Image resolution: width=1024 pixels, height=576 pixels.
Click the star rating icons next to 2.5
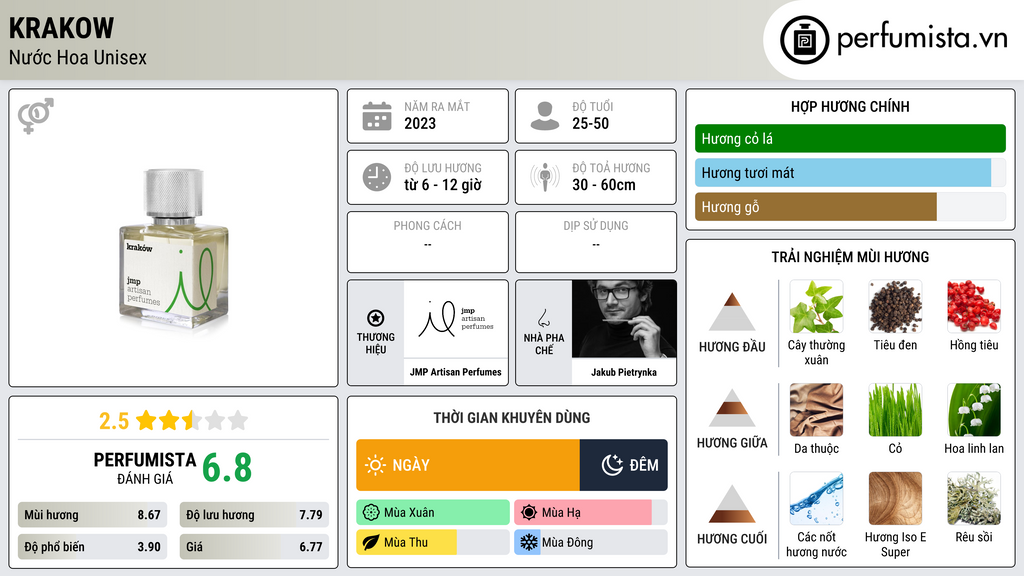coord(192,420)
